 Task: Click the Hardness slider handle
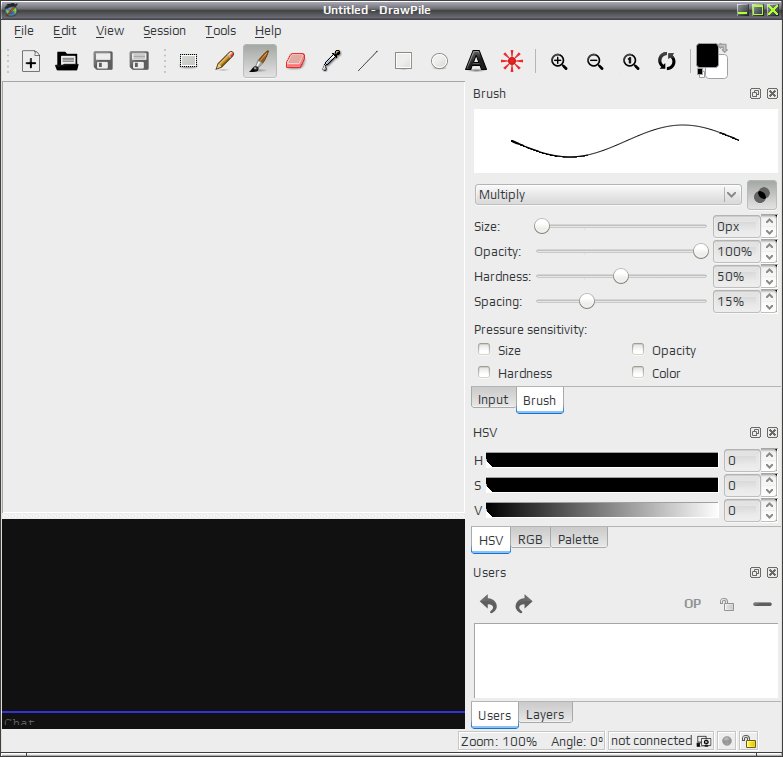click(x=621, y=276)
